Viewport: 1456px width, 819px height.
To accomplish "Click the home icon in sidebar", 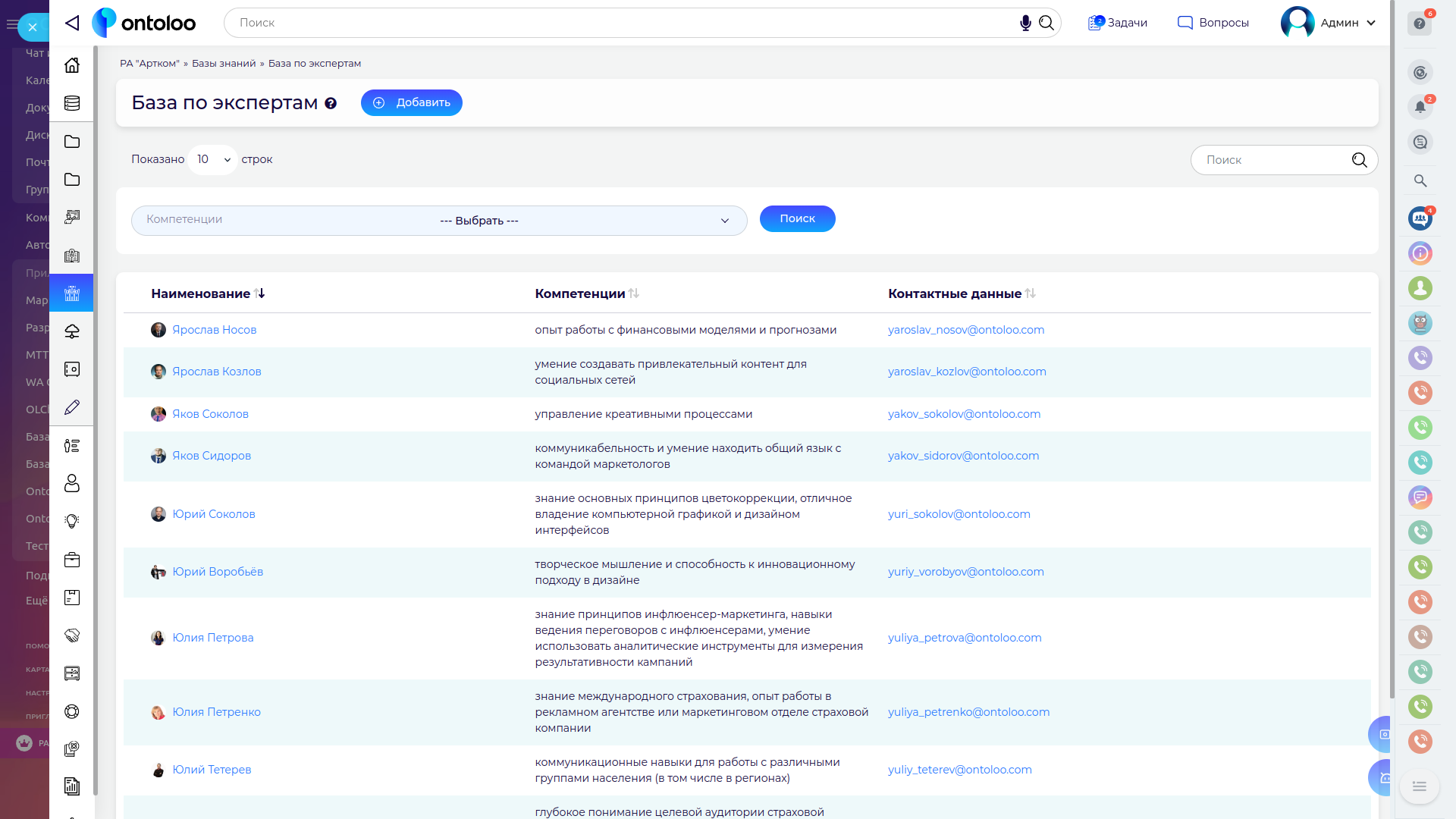I will tap(72, 65).
